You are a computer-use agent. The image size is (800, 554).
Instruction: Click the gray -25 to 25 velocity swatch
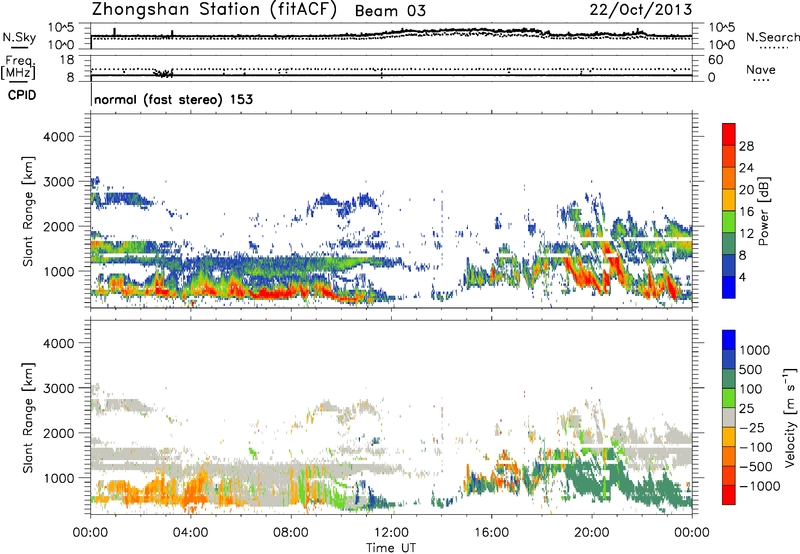(x=729, y=418)
